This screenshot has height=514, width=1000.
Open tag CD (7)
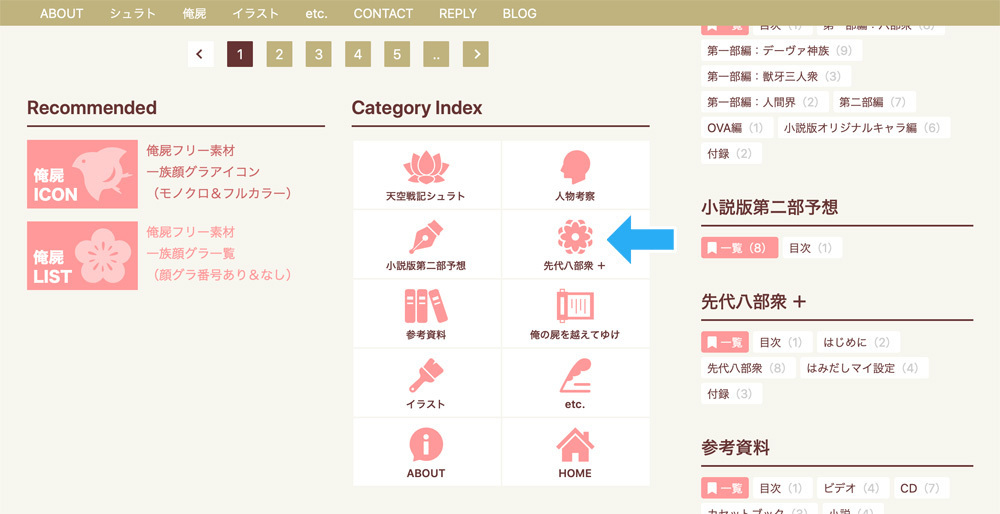pyautogui.click(x=922, y=488)
